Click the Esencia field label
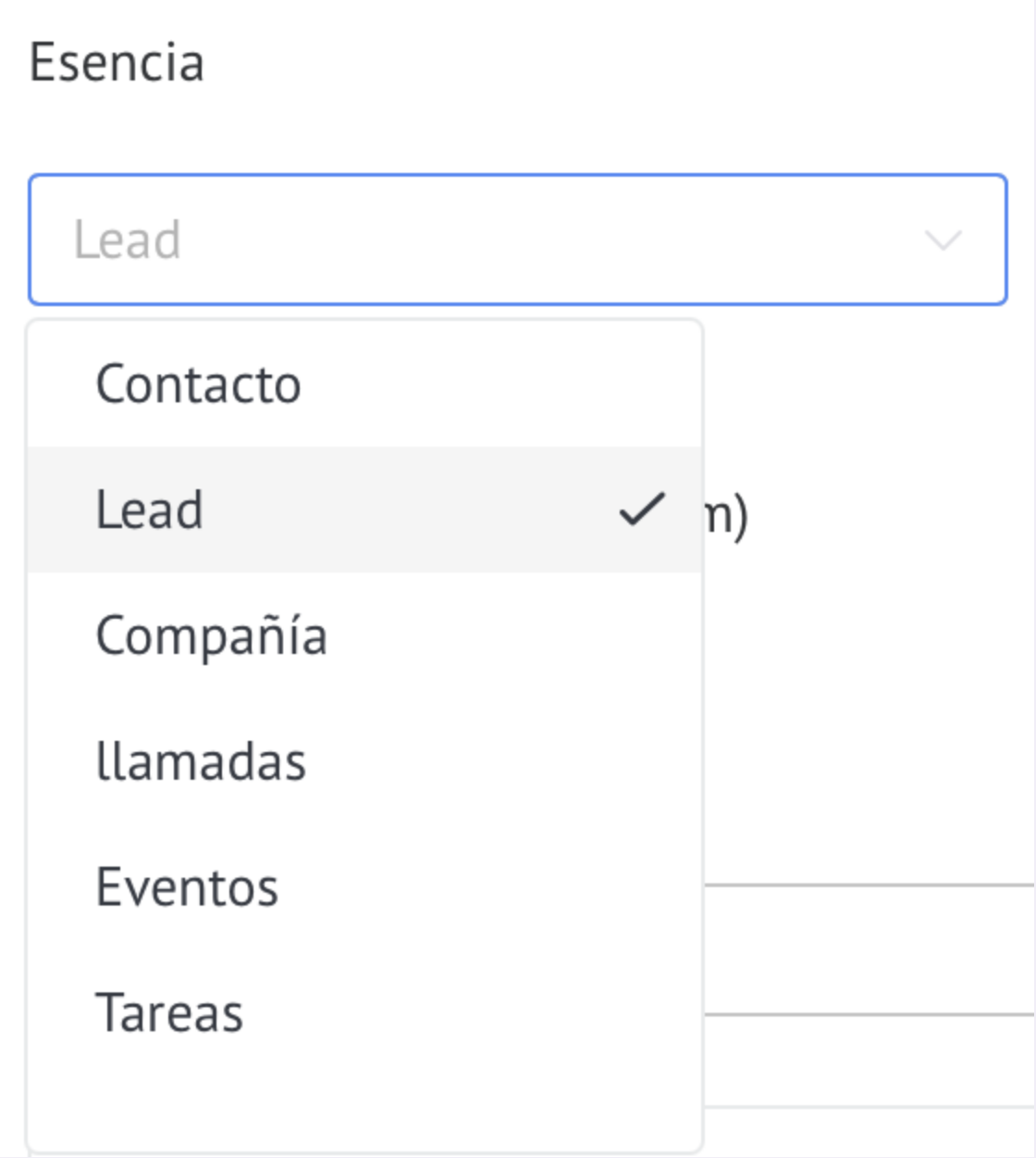 117,63
